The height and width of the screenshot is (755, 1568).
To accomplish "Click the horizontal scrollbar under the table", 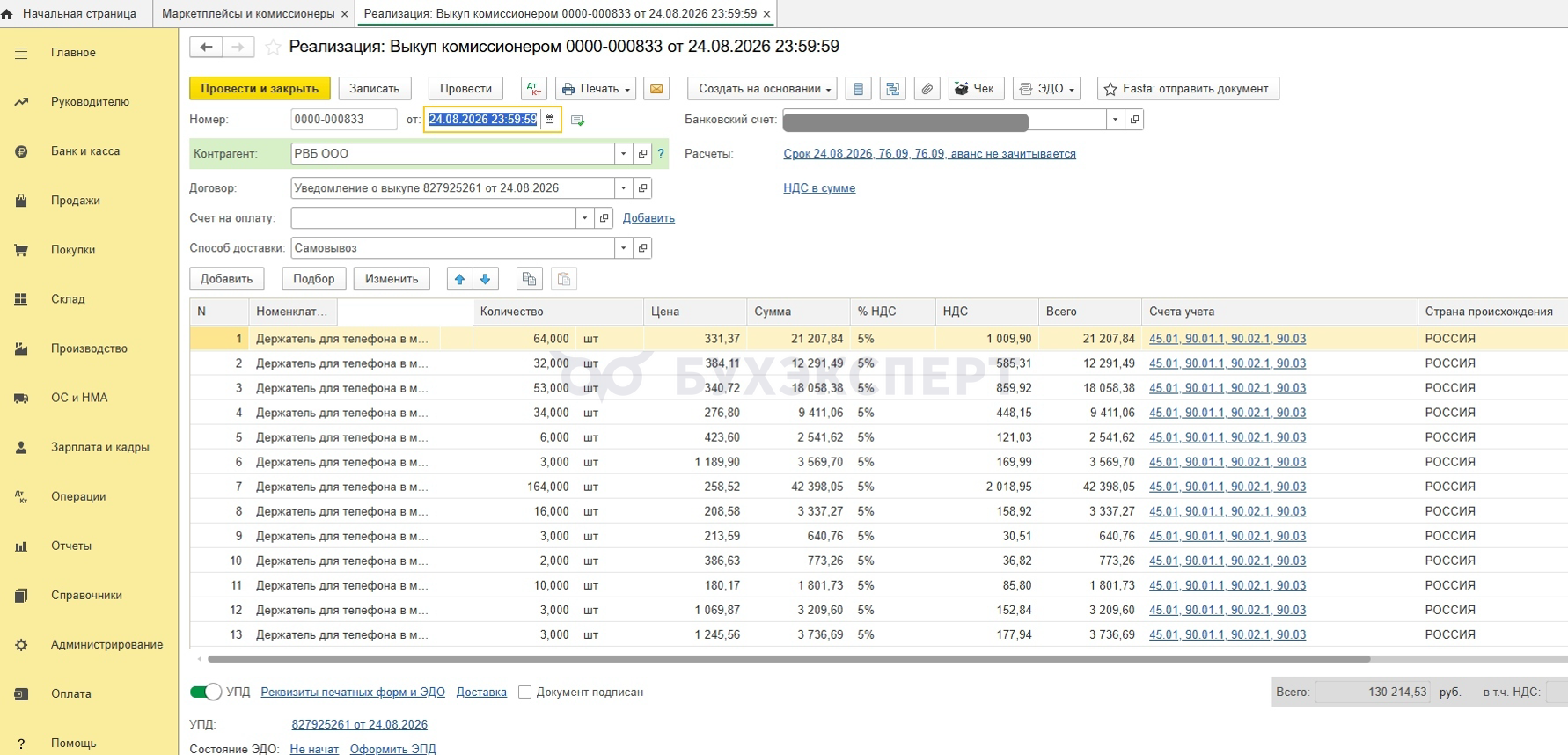I will 788,659.
